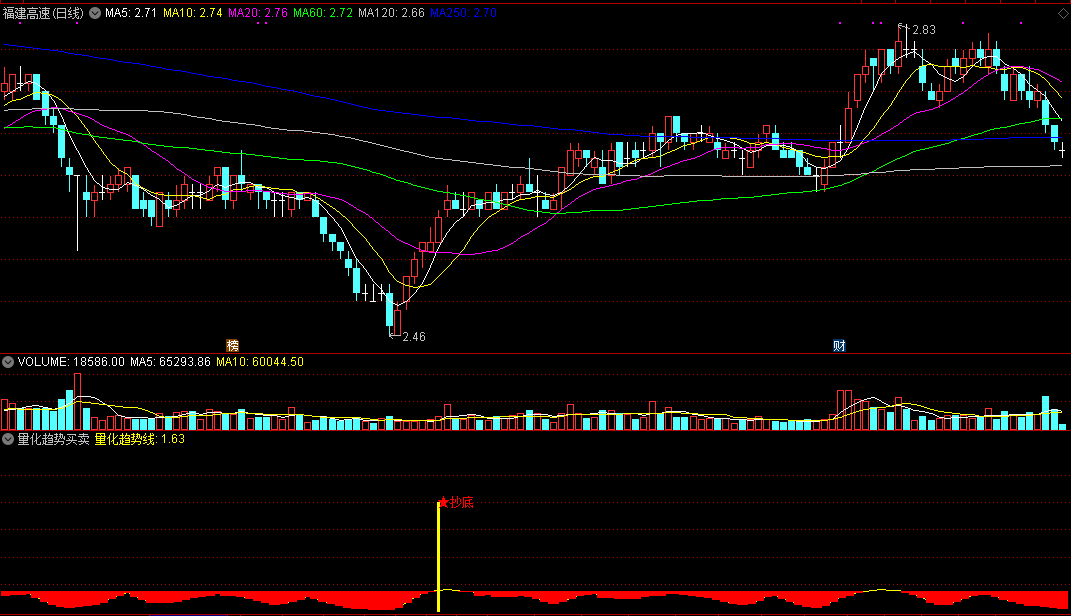Click the diamond icon at the chart's top-right corner
The height and width of the screenshot is (616, 1071).
pos(1063,13)
